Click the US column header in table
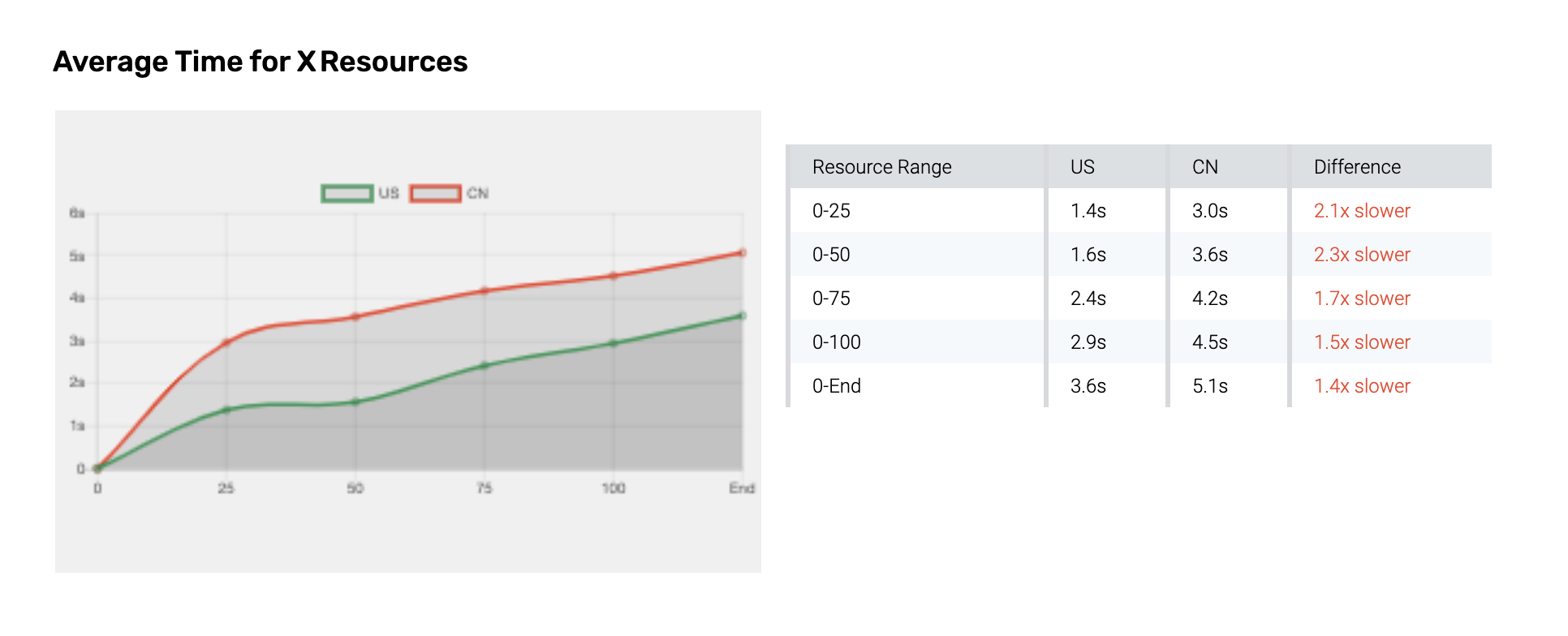 (1082, 167)
